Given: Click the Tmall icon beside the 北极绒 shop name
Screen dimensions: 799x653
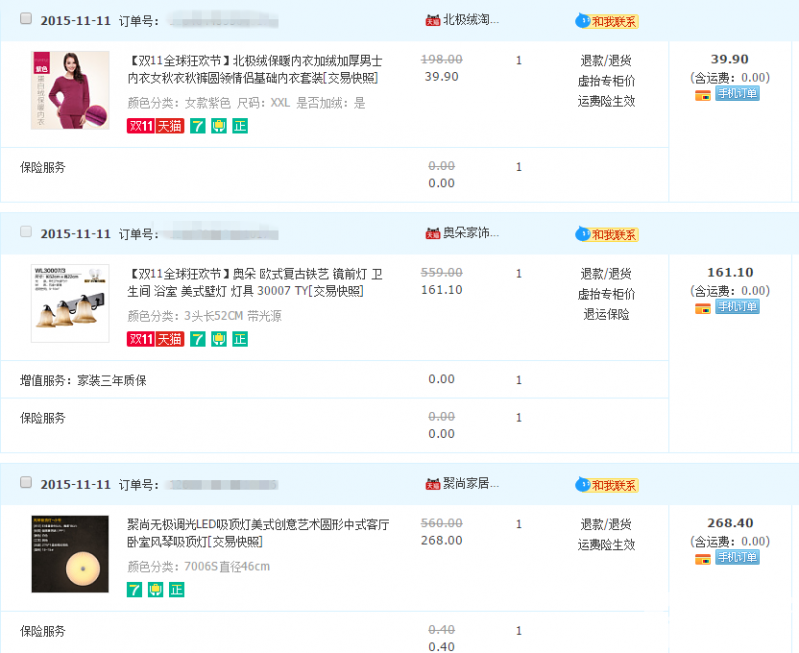Looking at the screenshot, I should pyautogui.click(x=433, y=21).
